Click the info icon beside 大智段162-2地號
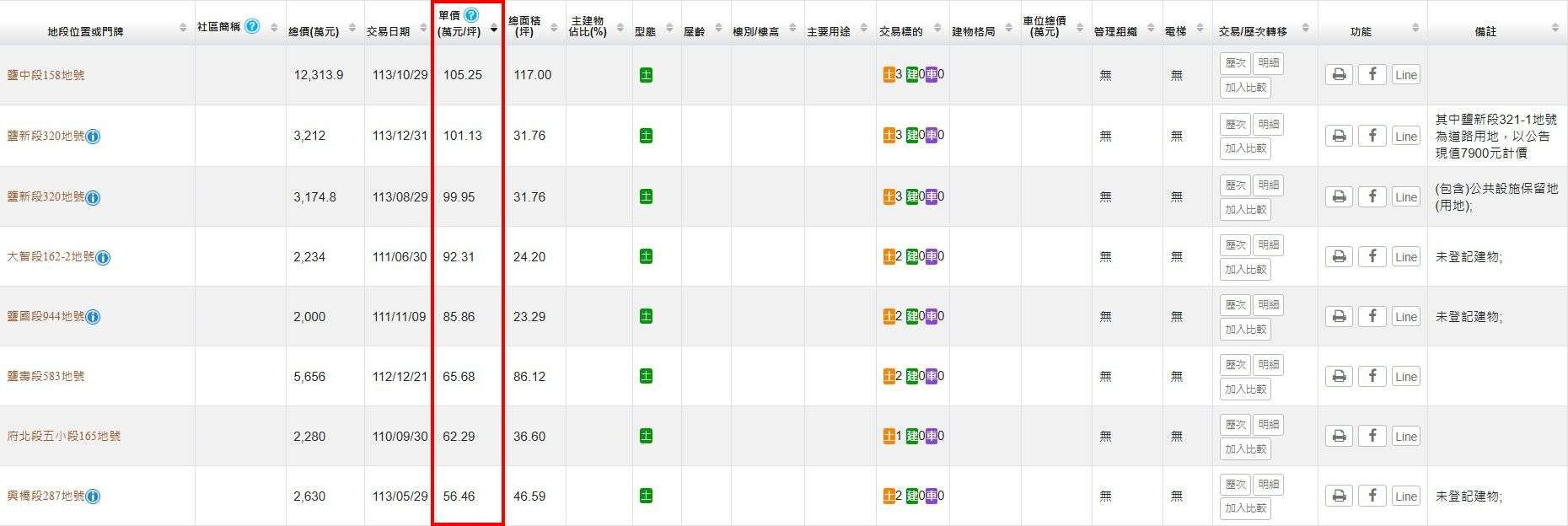The width and height of the screenshot is (1568, 526). [103, 257]
